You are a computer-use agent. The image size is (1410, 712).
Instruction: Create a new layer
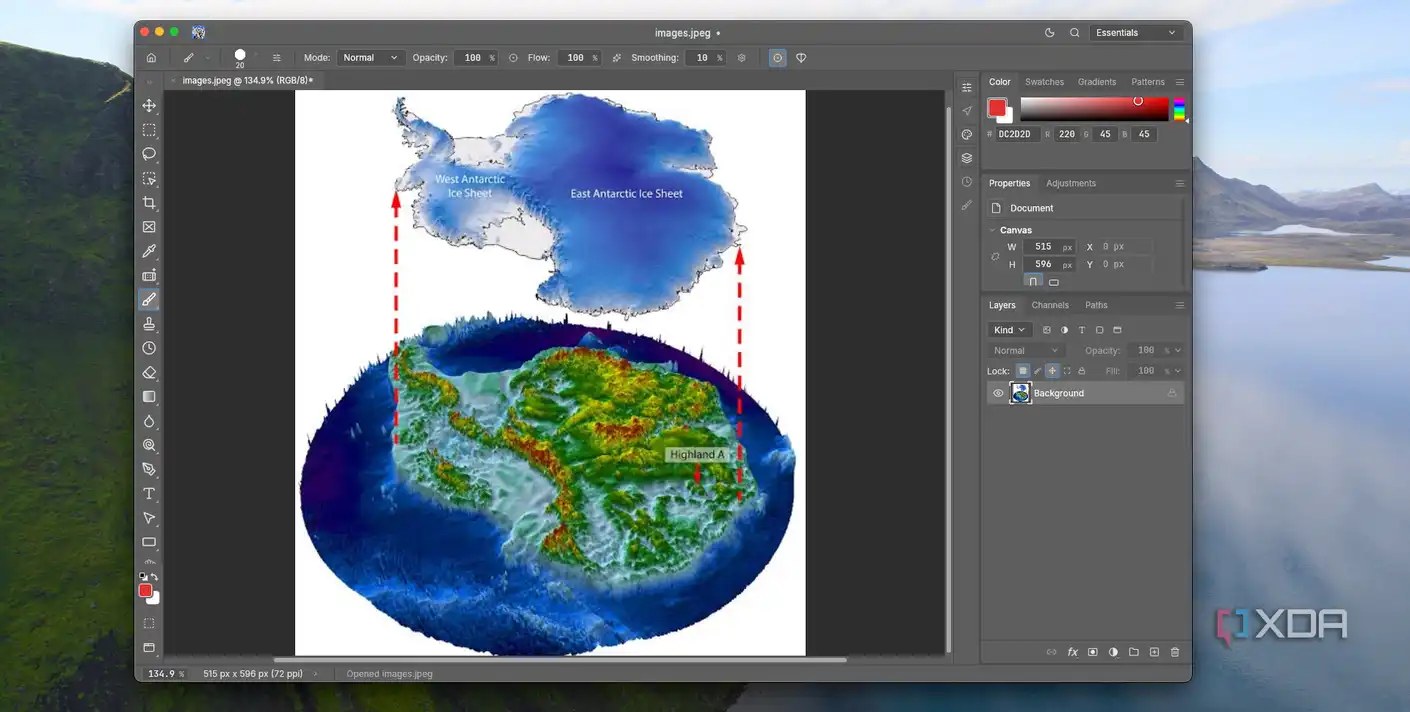click(x=1154, y=652)
